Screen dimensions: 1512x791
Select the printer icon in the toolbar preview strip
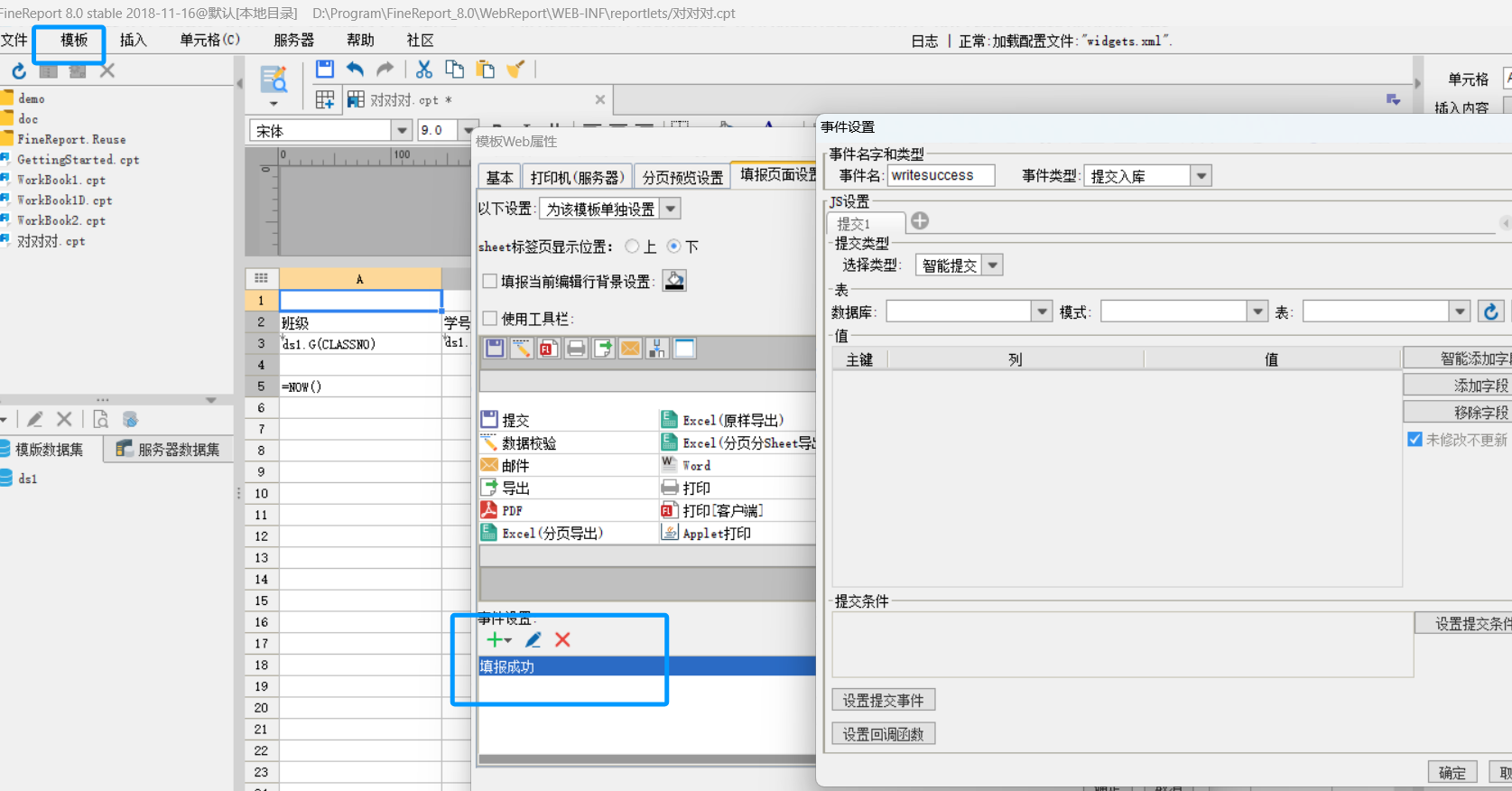click(576, 349)
